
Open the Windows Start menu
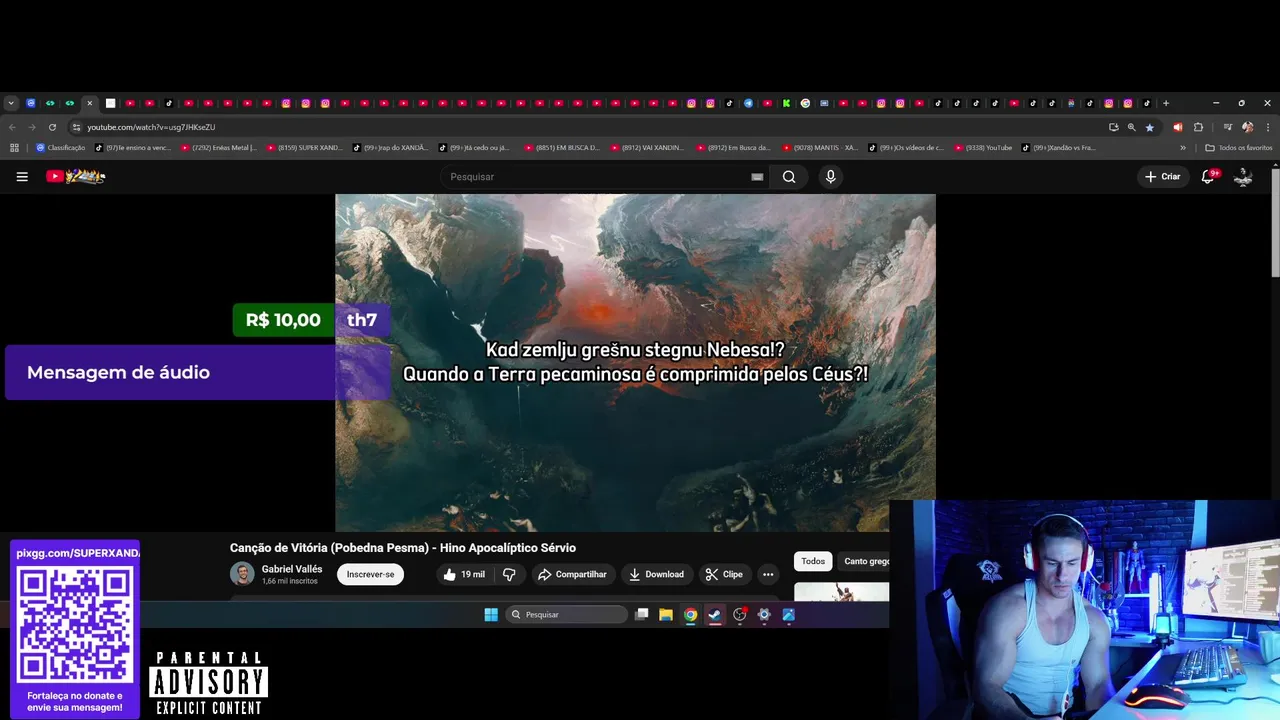(x=491, y=615)
